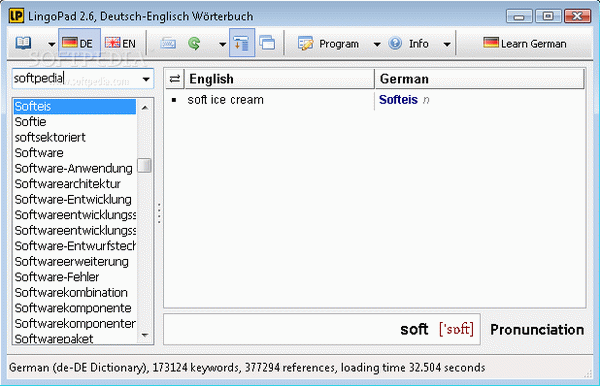This screenshot has width=600, height=386.
Task: Click word list scrollbar up arrow
Action: point(145,108)
